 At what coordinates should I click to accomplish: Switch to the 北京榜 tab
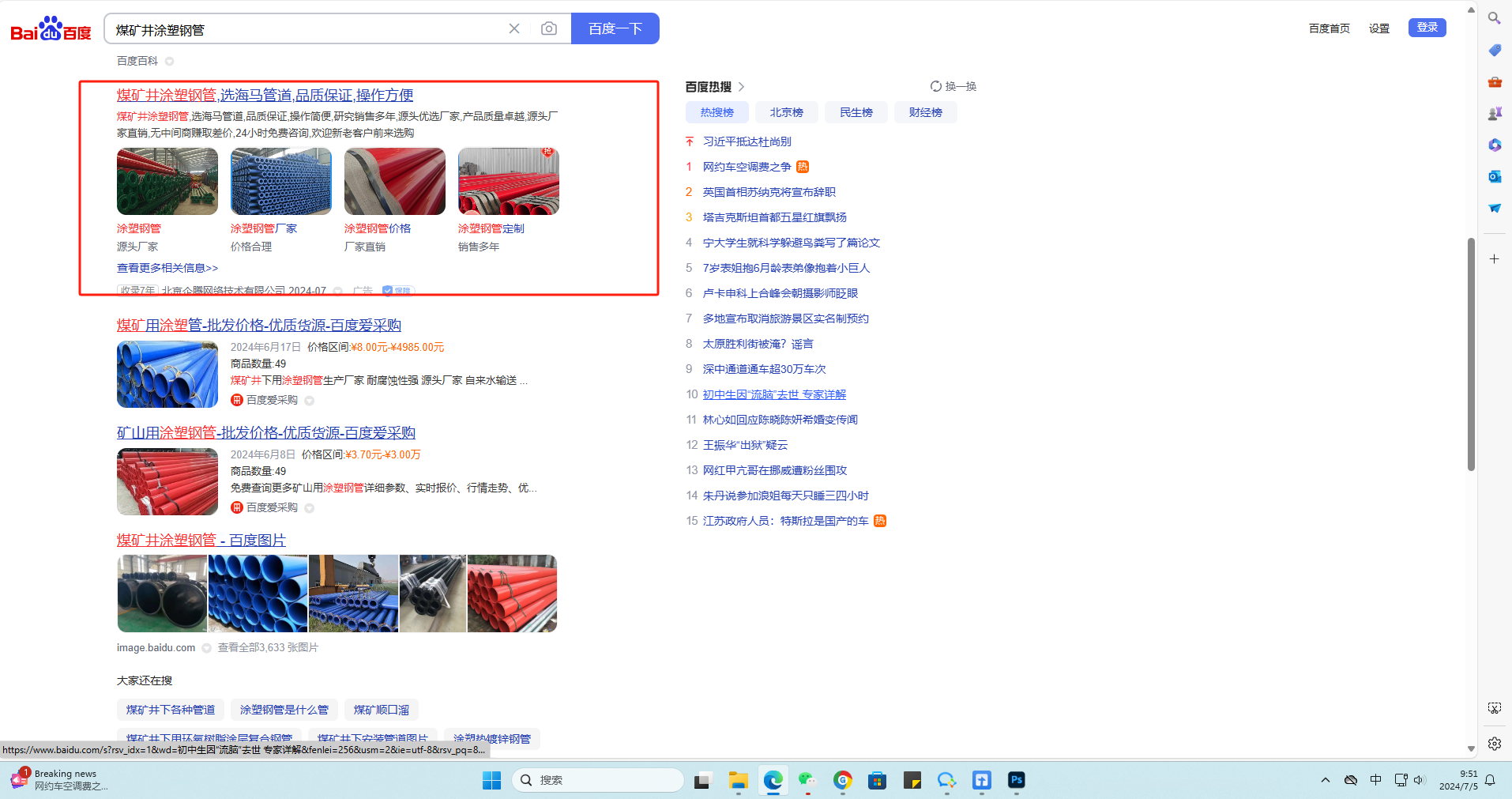coord(787,112)
